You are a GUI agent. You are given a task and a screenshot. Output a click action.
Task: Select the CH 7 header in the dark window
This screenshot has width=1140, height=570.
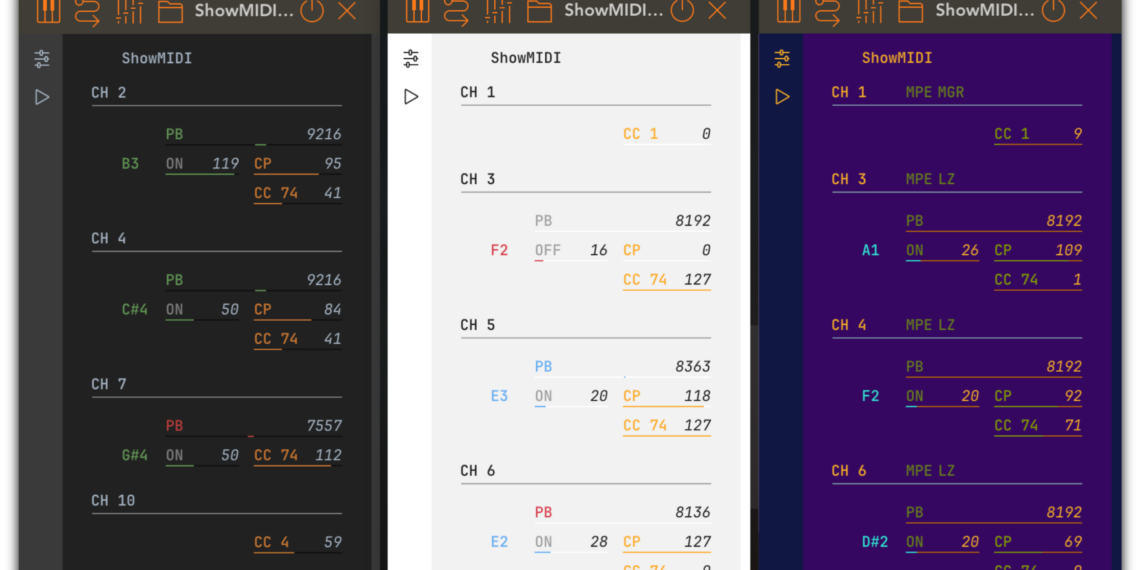(x=109, y=384)
